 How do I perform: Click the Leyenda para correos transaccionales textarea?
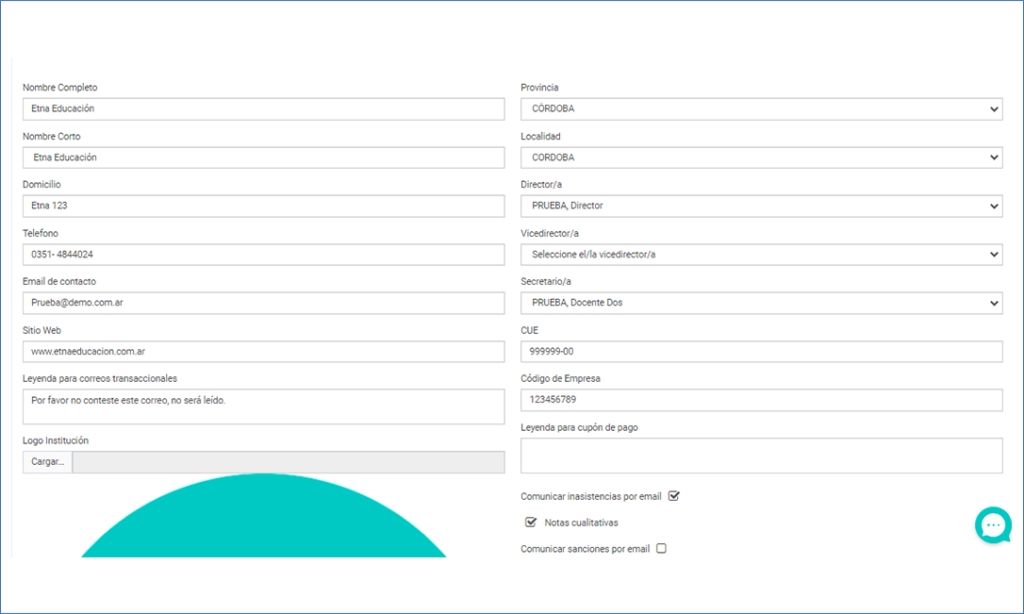[x=263, y=407]
